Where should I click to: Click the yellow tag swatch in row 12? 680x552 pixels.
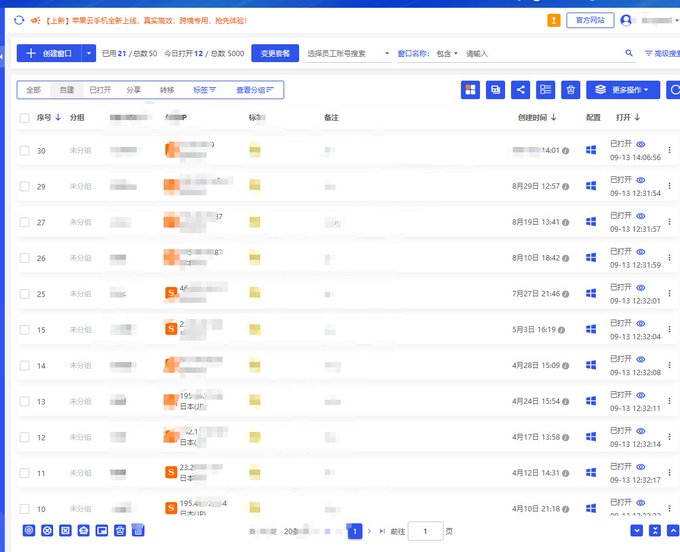pyautogui.click(x=255, y=437)
